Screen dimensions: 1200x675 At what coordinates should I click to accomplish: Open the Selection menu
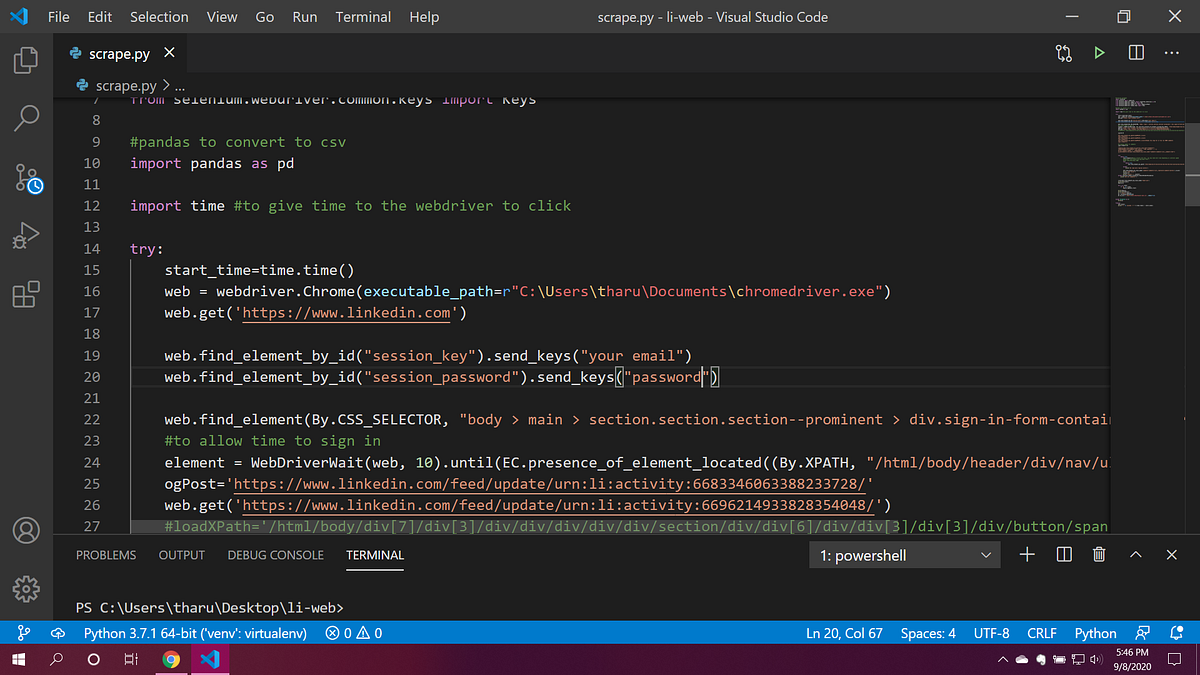(x=159, y=17)
